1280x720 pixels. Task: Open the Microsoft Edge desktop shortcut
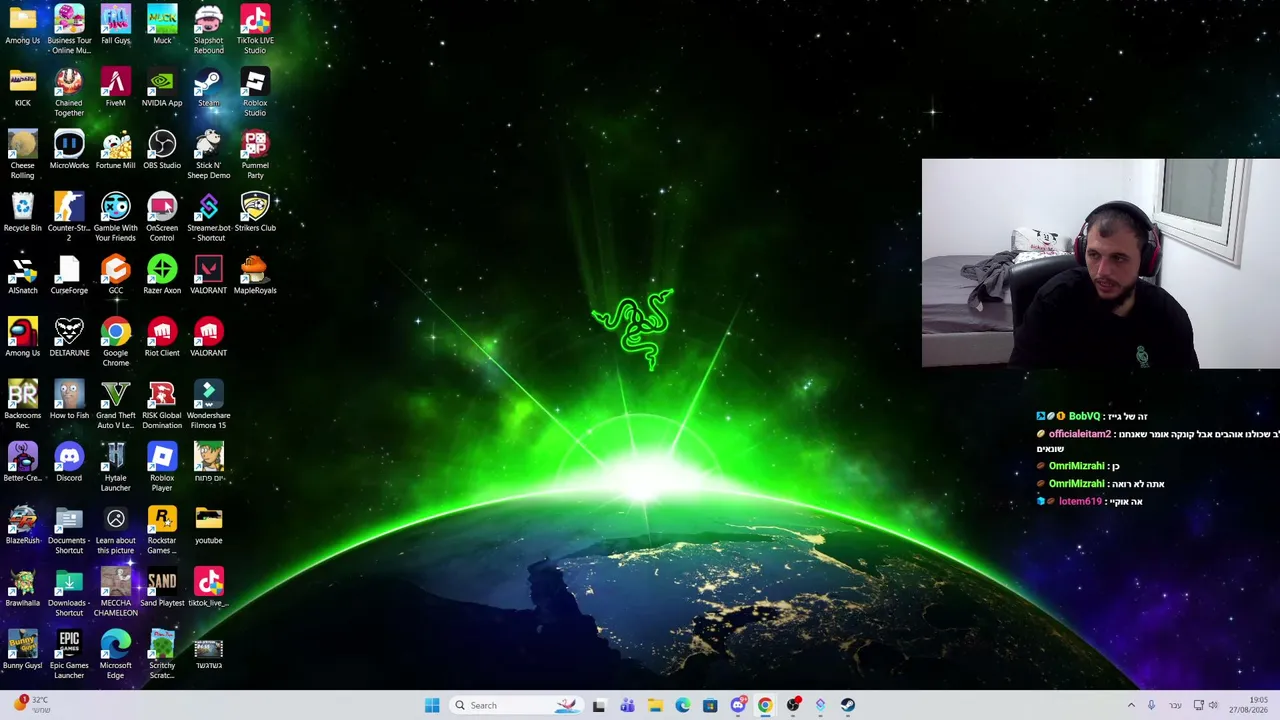coord(115,654)
